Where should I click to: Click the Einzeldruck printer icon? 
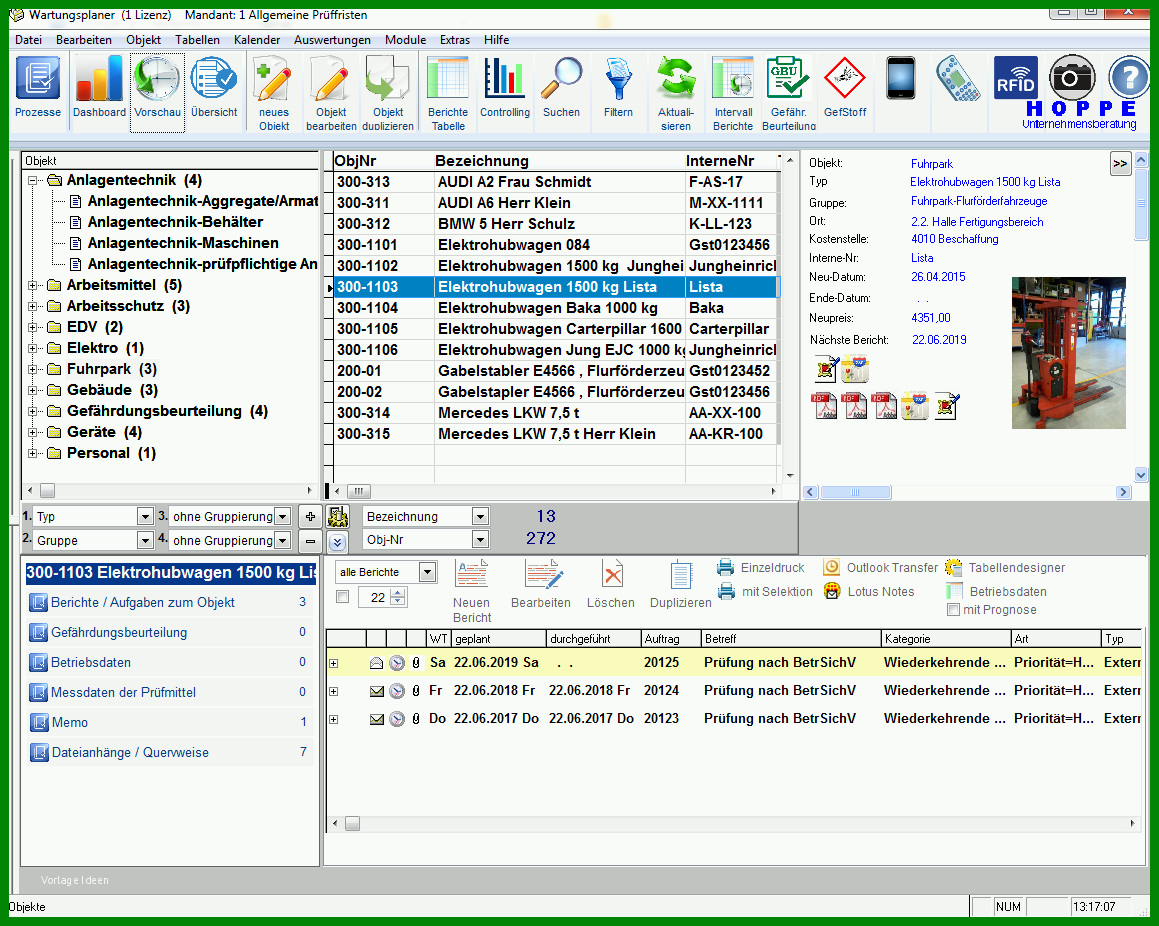[x=726, y=568]
